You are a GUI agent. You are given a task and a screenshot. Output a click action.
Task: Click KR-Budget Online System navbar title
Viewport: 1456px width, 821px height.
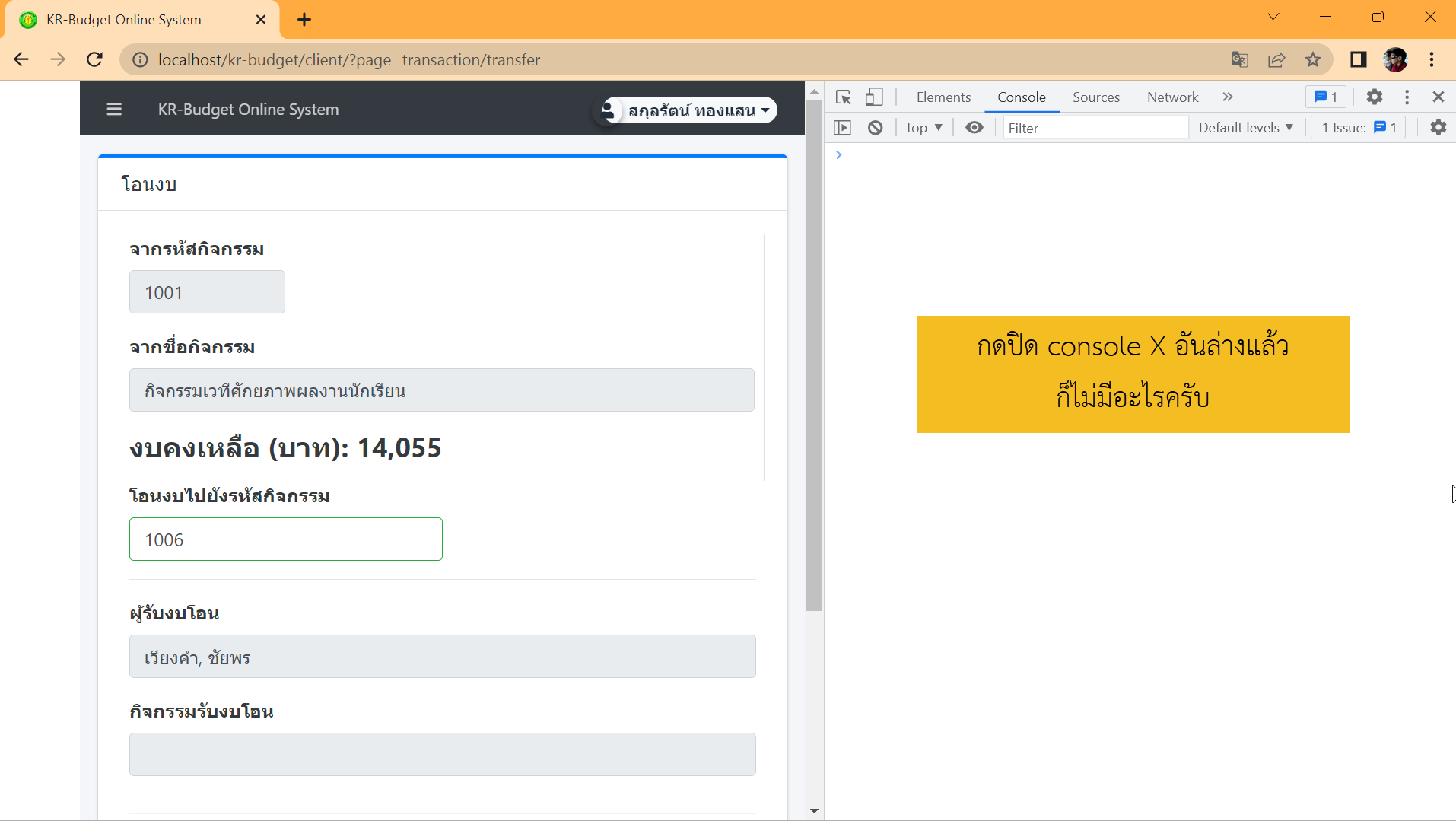[249, 110]
